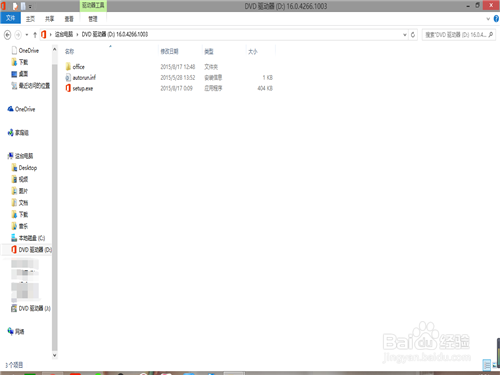The image size is (500, 375).
Task: Expand the chevron before 这台电脑 breadcrumb
Action: click(x=51, y=35)
